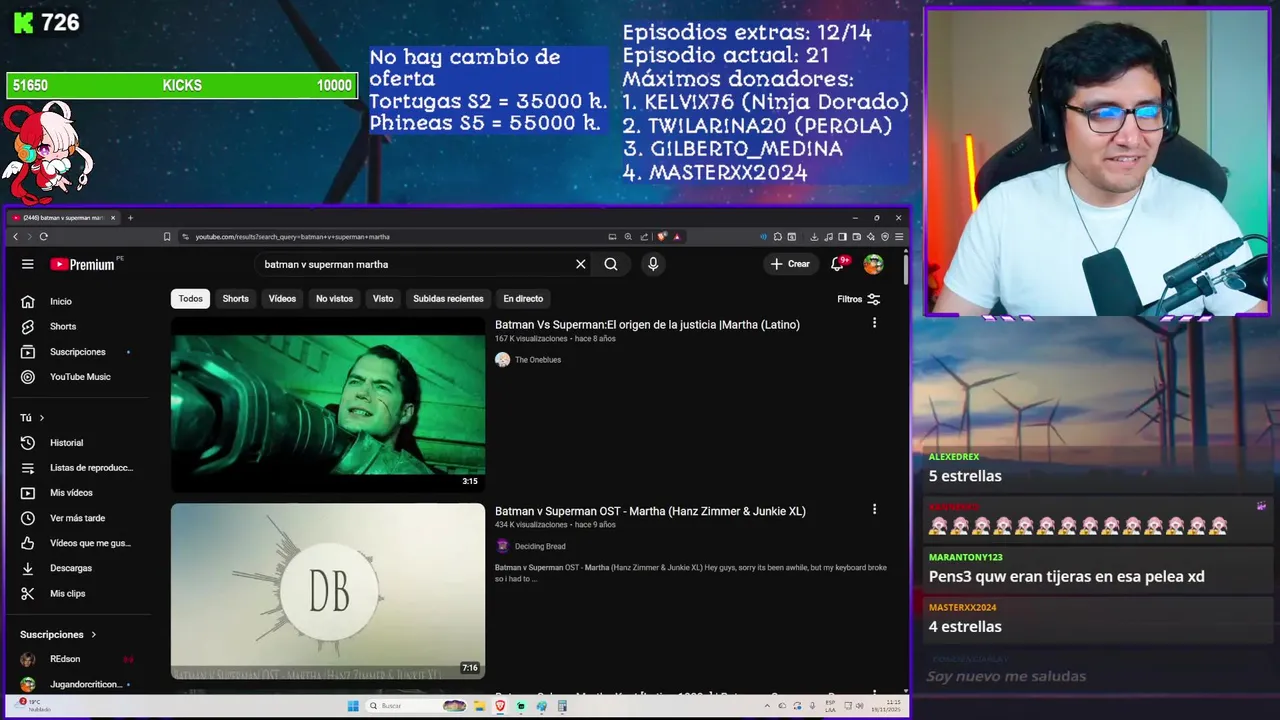Click the green KICKS goal progress bar
This screenshot has width=1280, height=720.
pyautogui.click(x=182, y=86)
